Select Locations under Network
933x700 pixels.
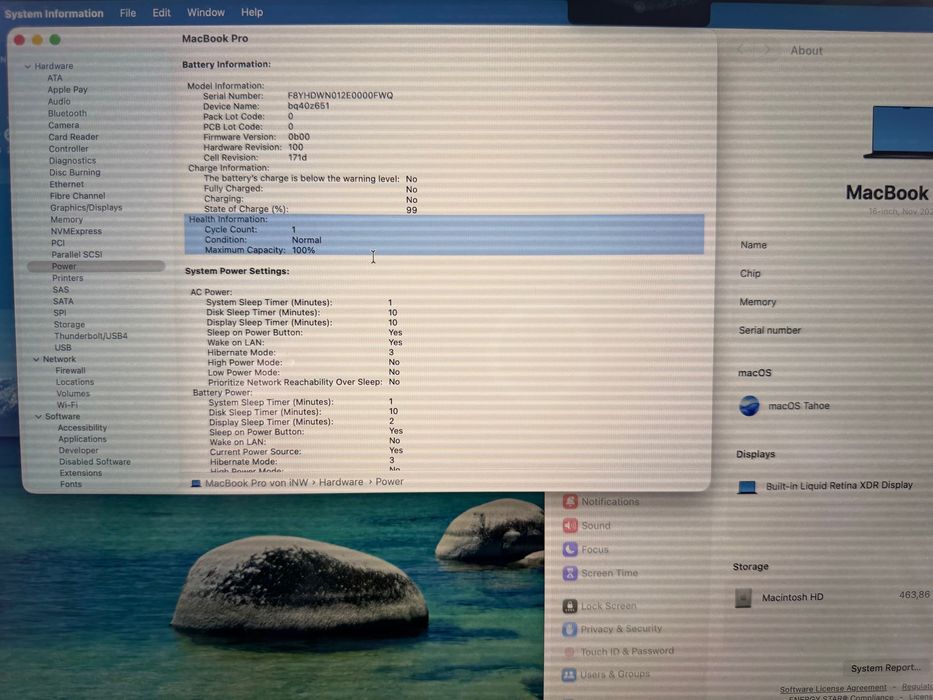coord(75,382)
